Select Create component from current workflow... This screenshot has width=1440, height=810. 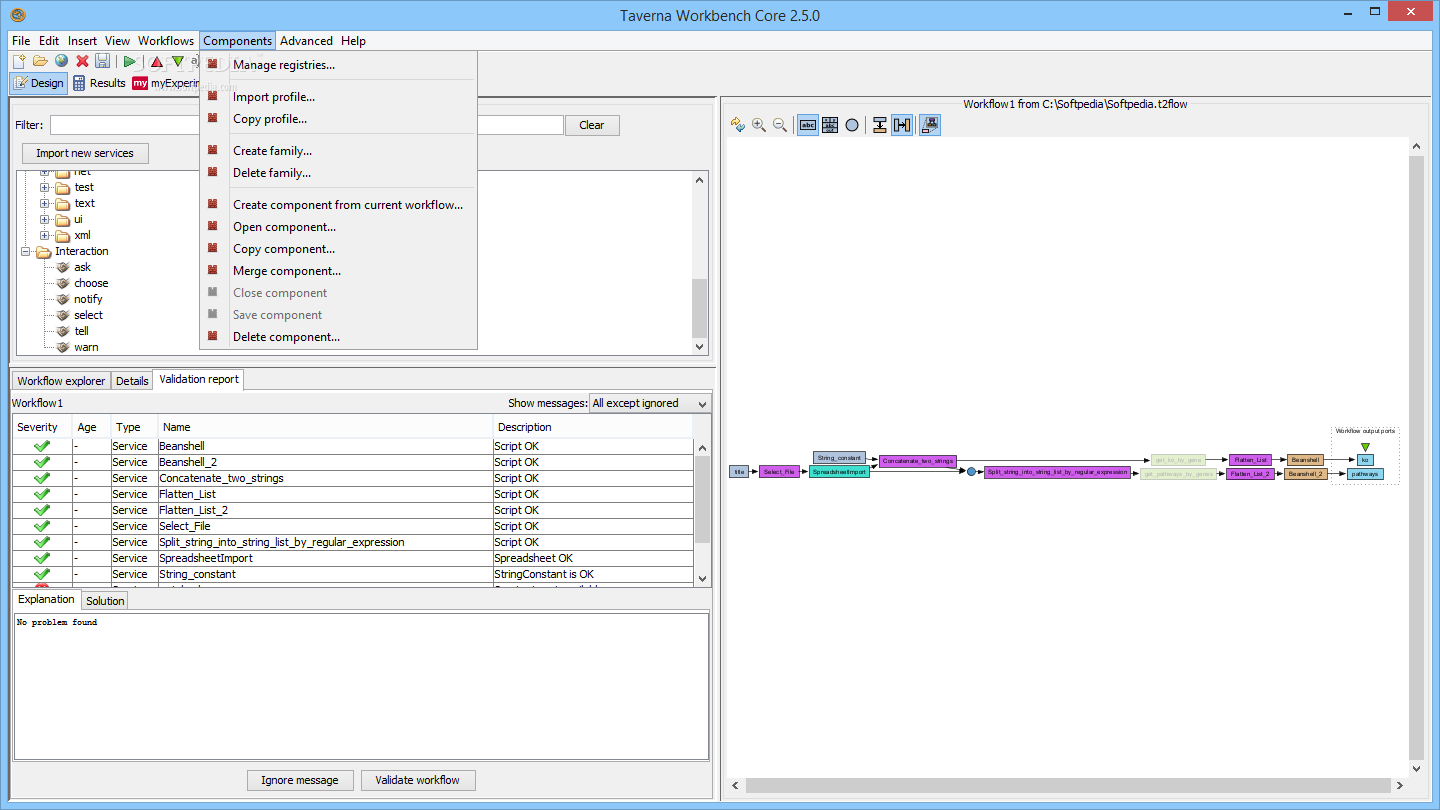click(x=338, y=205)
